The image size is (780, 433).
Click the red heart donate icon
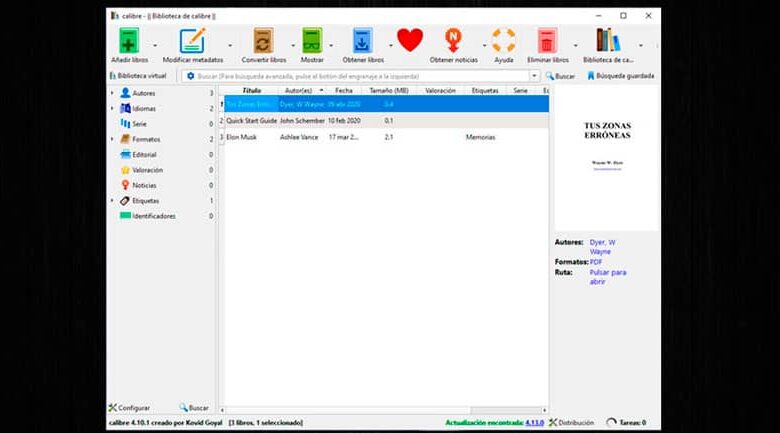click(410, 40)
